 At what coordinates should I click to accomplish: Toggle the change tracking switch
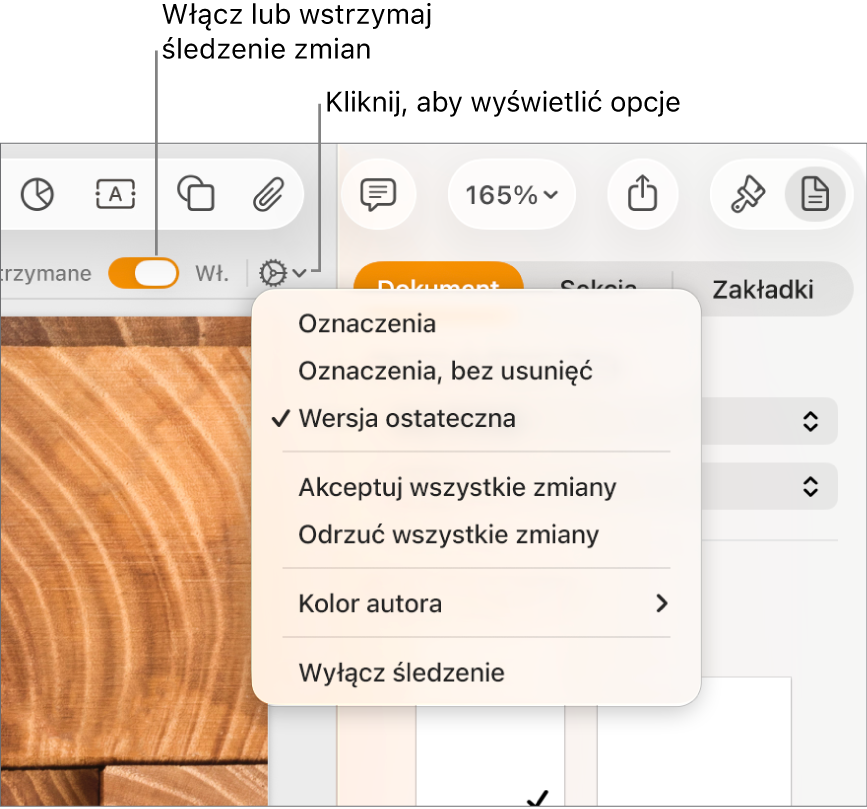coord(144,273)
